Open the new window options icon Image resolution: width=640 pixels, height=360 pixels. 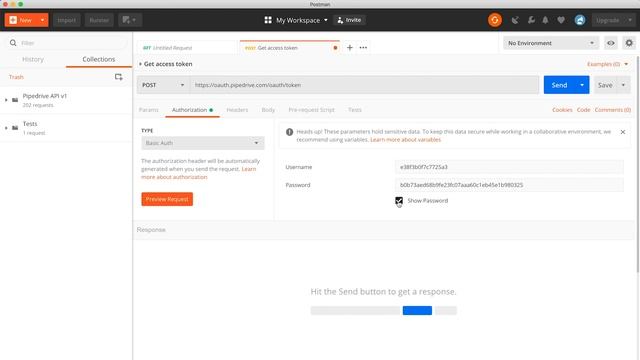click(x=129, y=20)
